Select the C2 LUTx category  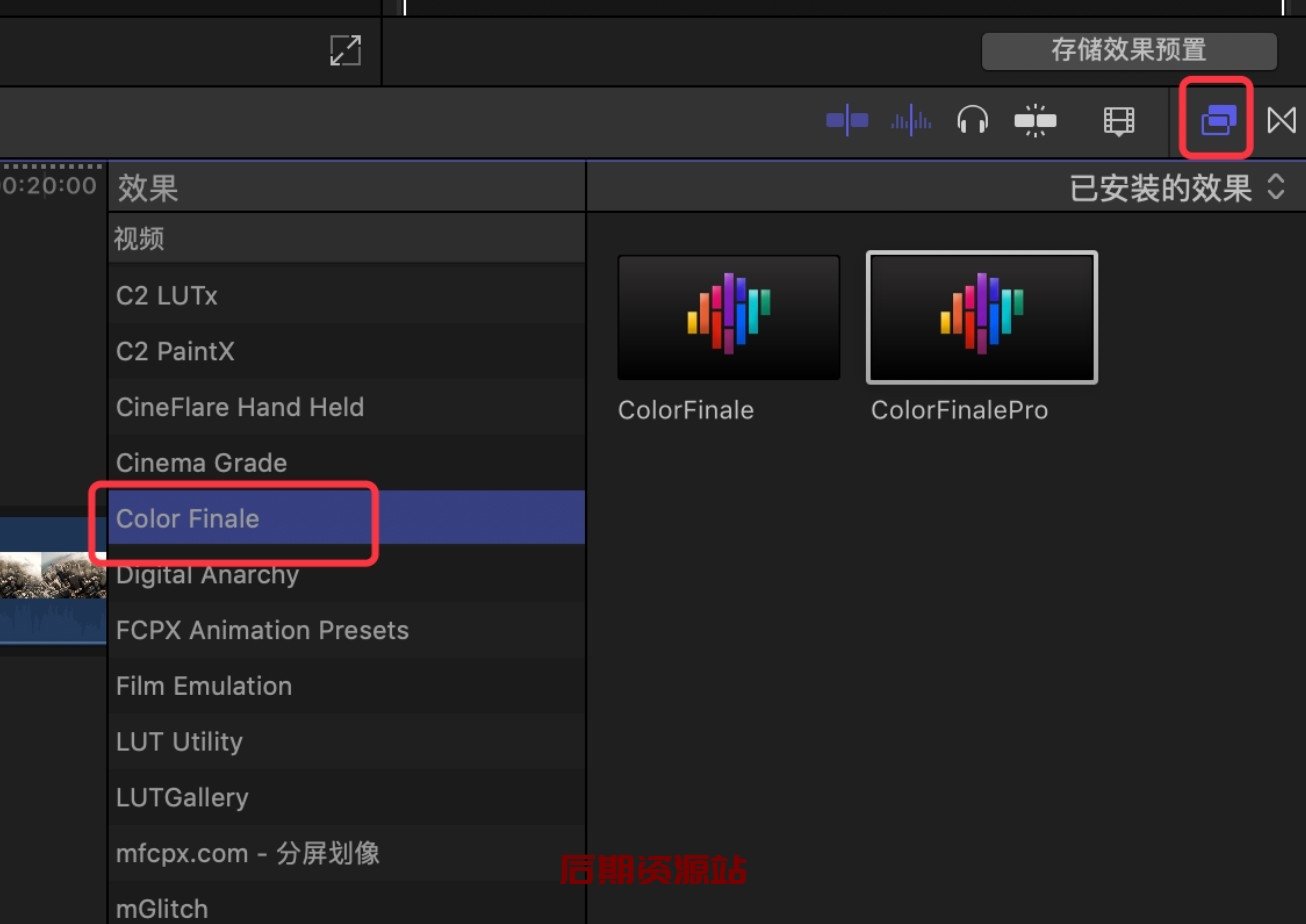(x=346, y=296)
